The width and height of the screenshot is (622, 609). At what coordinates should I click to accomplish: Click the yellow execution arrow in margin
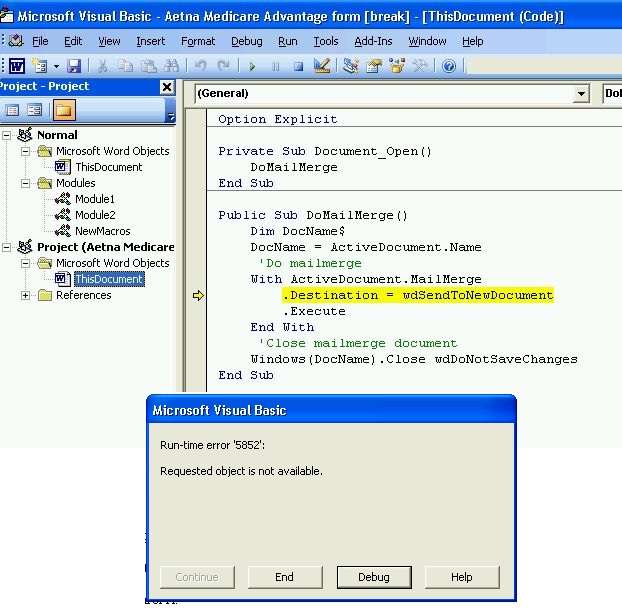(x=198, y=295)
